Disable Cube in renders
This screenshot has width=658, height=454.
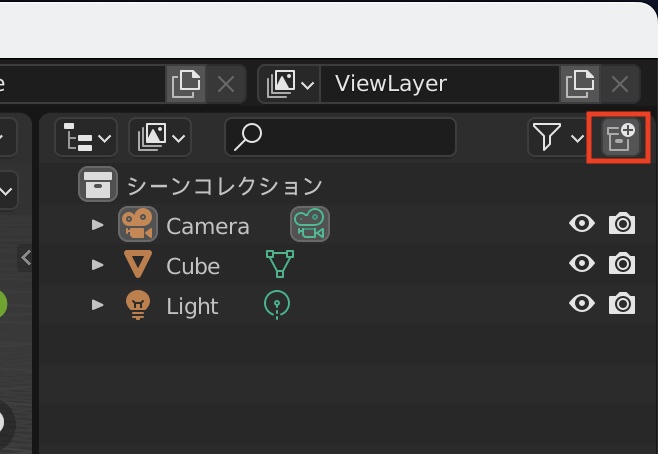click(622, 264)
